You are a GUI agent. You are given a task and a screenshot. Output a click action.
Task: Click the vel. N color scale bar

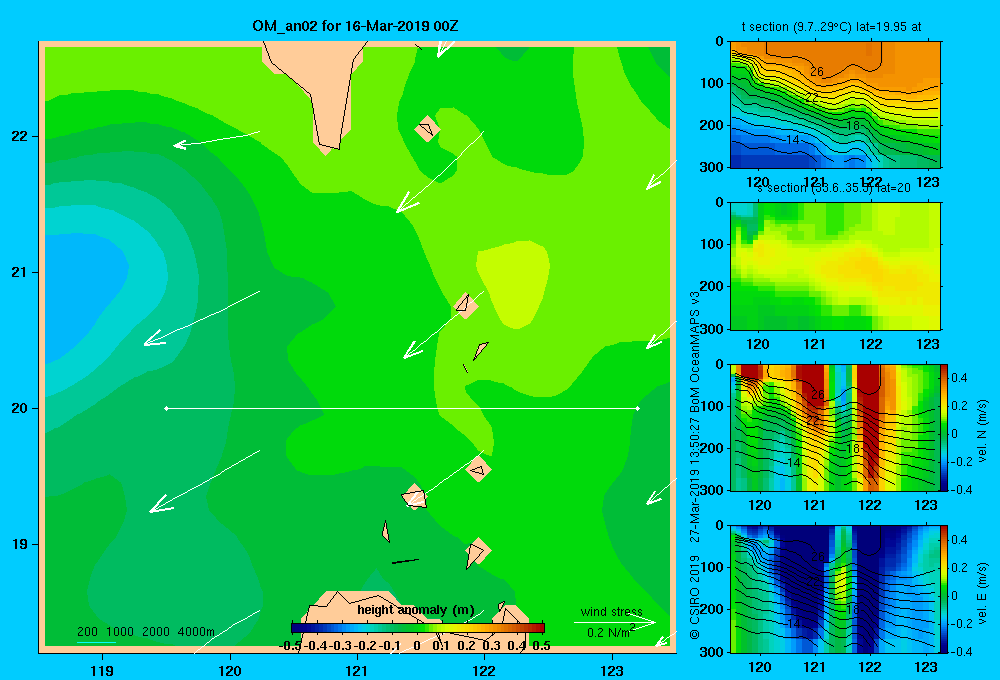(x=944, y=427)
